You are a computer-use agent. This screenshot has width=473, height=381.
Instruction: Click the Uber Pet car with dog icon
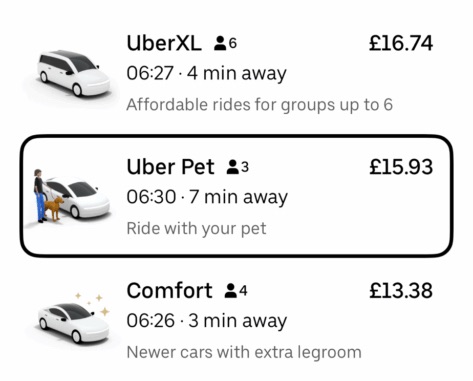71,196
